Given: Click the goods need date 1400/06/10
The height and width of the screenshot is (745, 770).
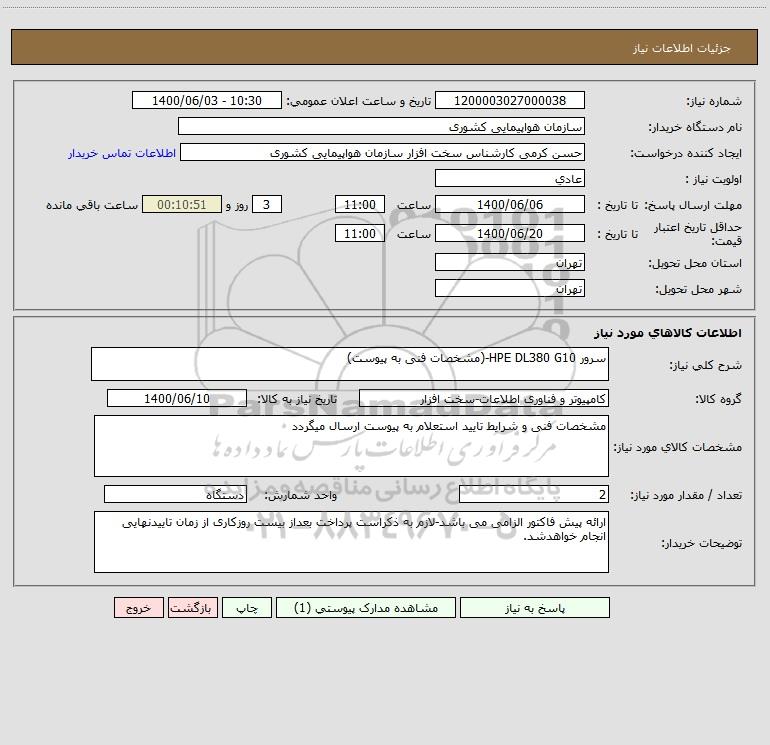Looking at the screenshot, I should (177, 398).
